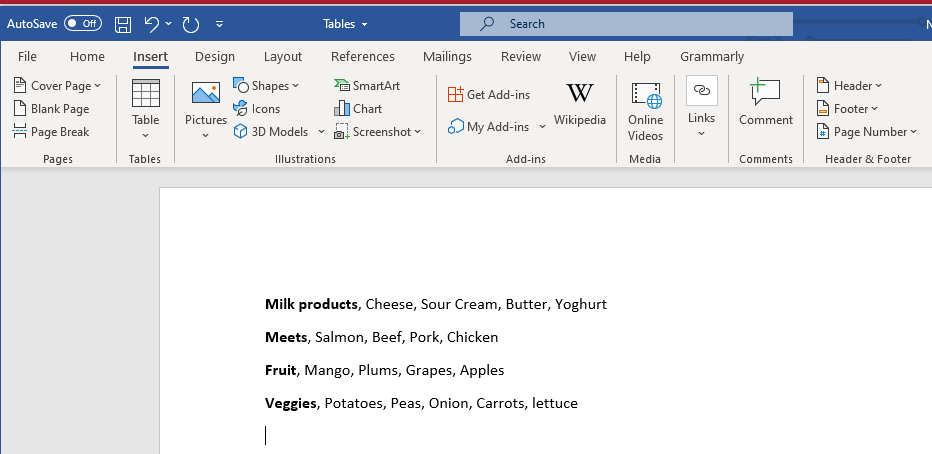Open the Customize Quick Access Toolbar arrow
This screenshot has height=454, width=932.
pos(220,23)
